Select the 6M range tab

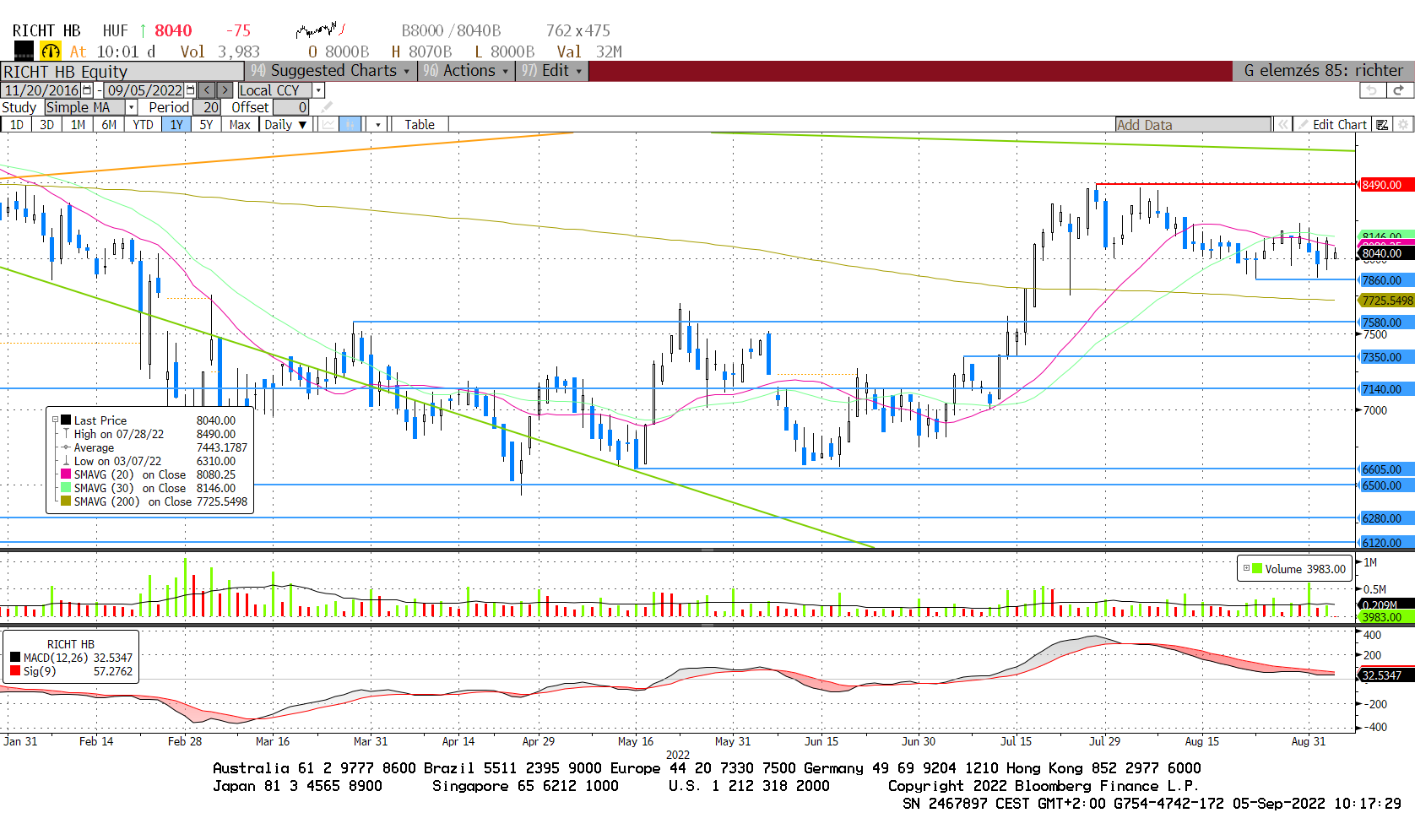click(x=109, y=124)
